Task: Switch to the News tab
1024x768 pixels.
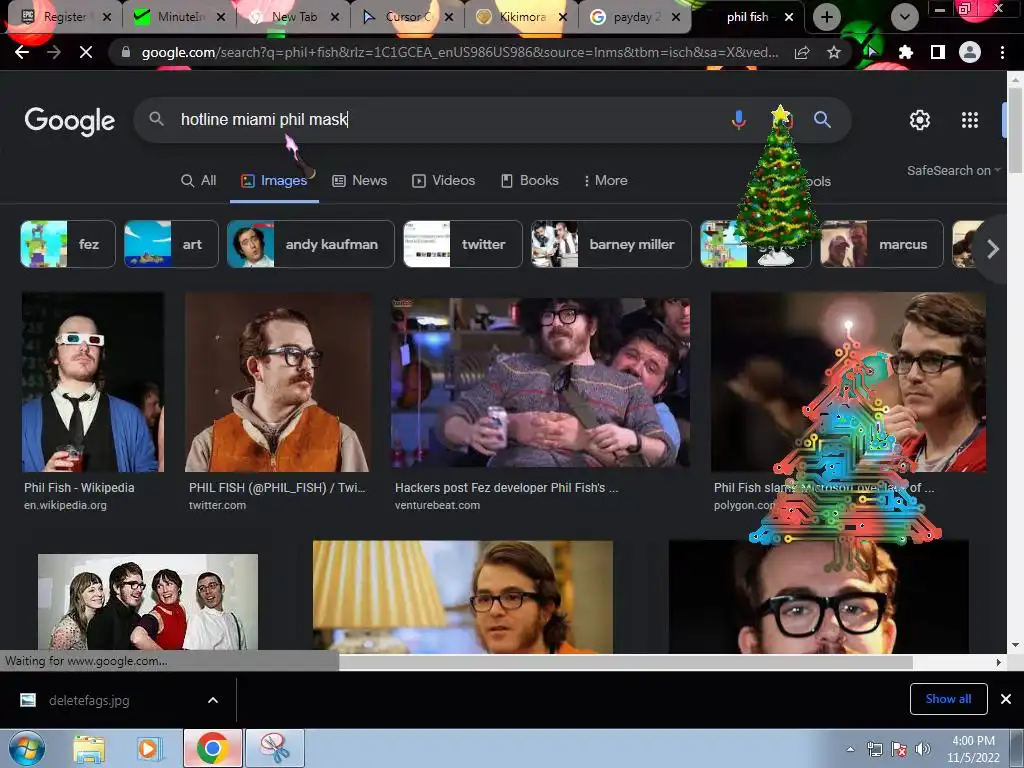Action: coord(360,181)
